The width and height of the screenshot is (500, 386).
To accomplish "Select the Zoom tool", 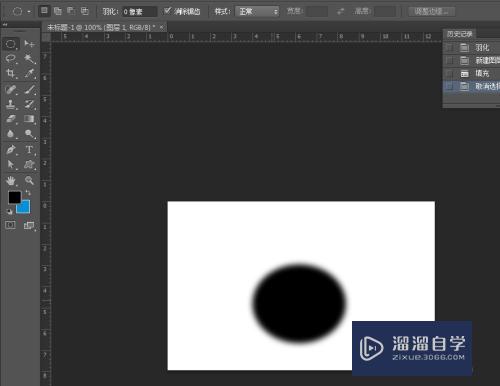I will (29, 181).
